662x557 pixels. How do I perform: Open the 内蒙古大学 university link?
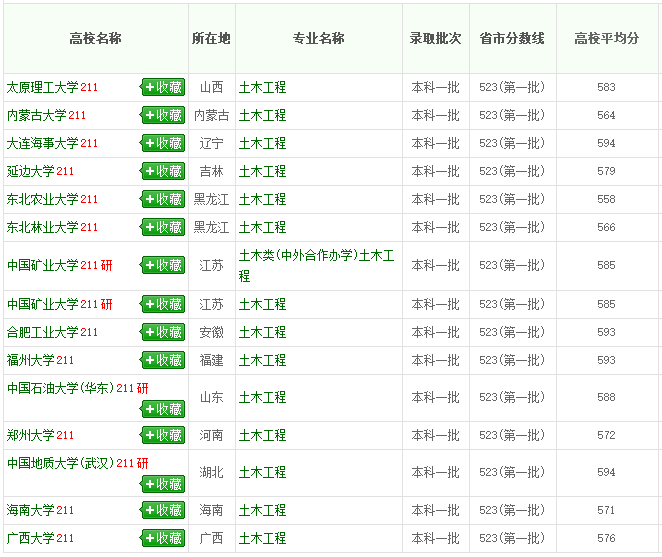coord(37,115)
